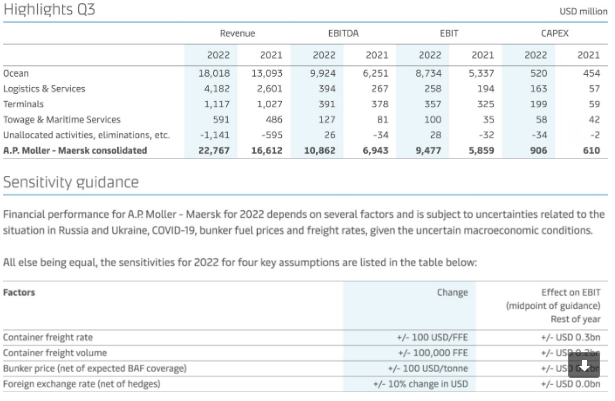Click Ocean CAPEX value 520
The width and height of the screenshot is (615, 401).
(539, 73)
